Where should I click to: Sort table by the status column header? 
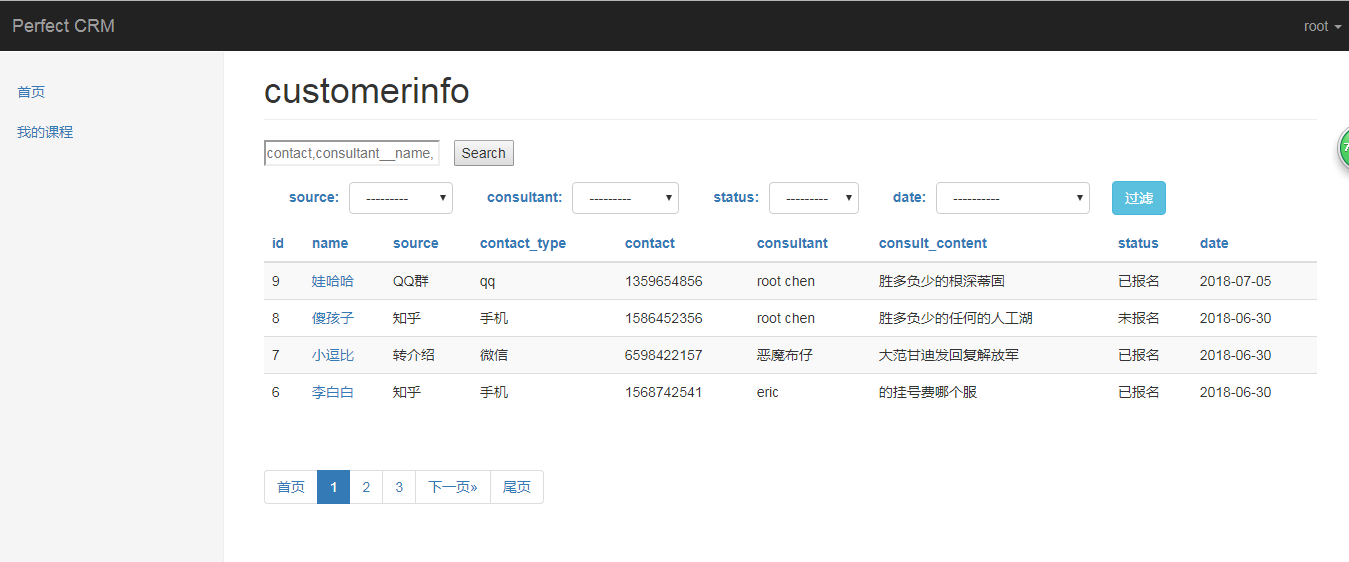tap(1138, 243)
